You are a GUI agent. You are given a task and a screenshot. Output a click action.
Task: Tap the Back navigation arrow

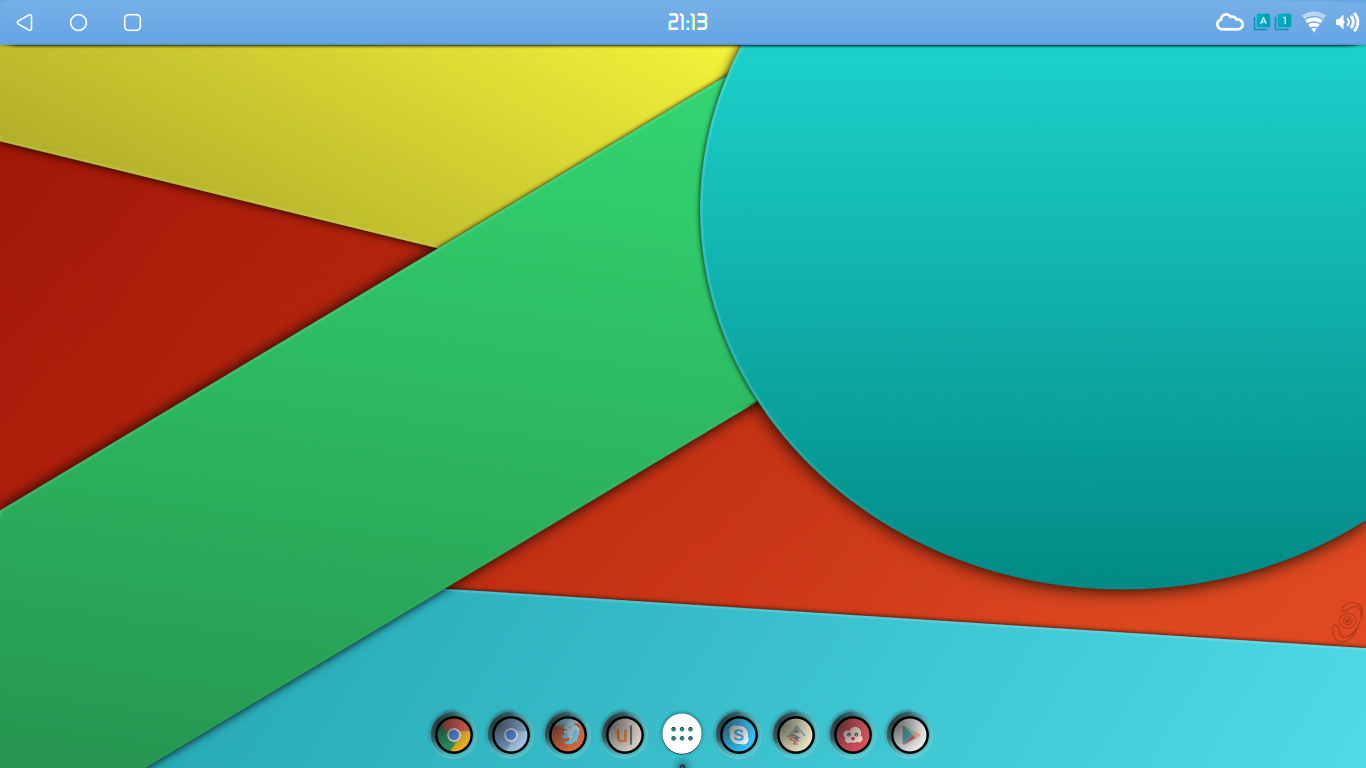pos(24,22)
